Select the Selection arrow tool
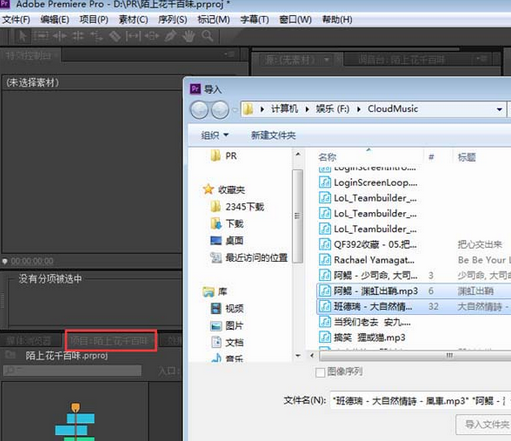Screen dimensions: 511x441 tap(22, 36)
